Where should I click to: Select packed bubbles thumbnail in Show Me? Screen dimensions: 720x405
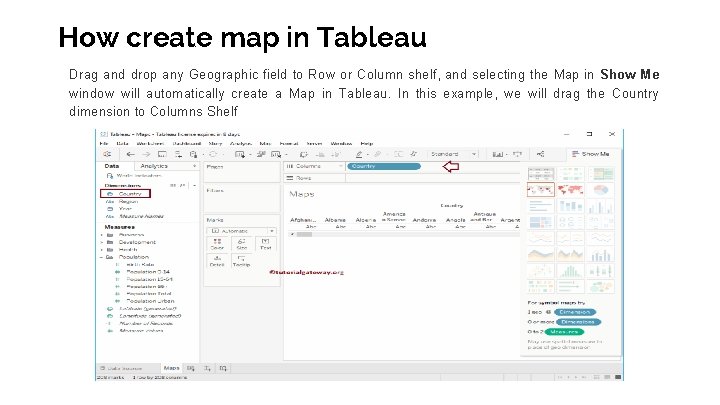coord(601,287)
